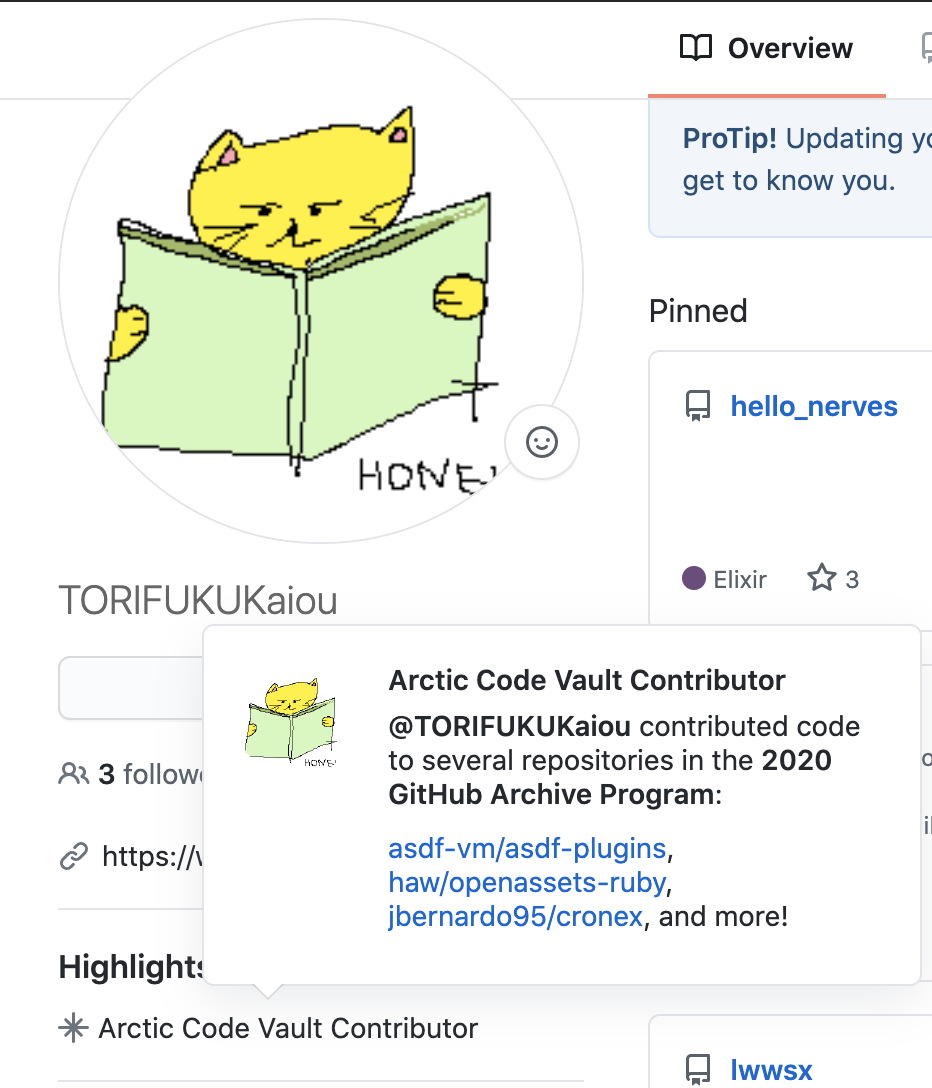The height and width of the screenshot is (1088, 932).
Task: Click the purple Elixir language color dot
Action: 694,579
